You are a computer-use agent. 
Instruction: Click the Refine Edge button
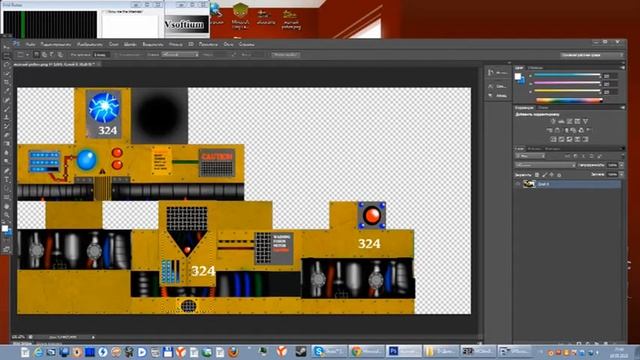286,54
